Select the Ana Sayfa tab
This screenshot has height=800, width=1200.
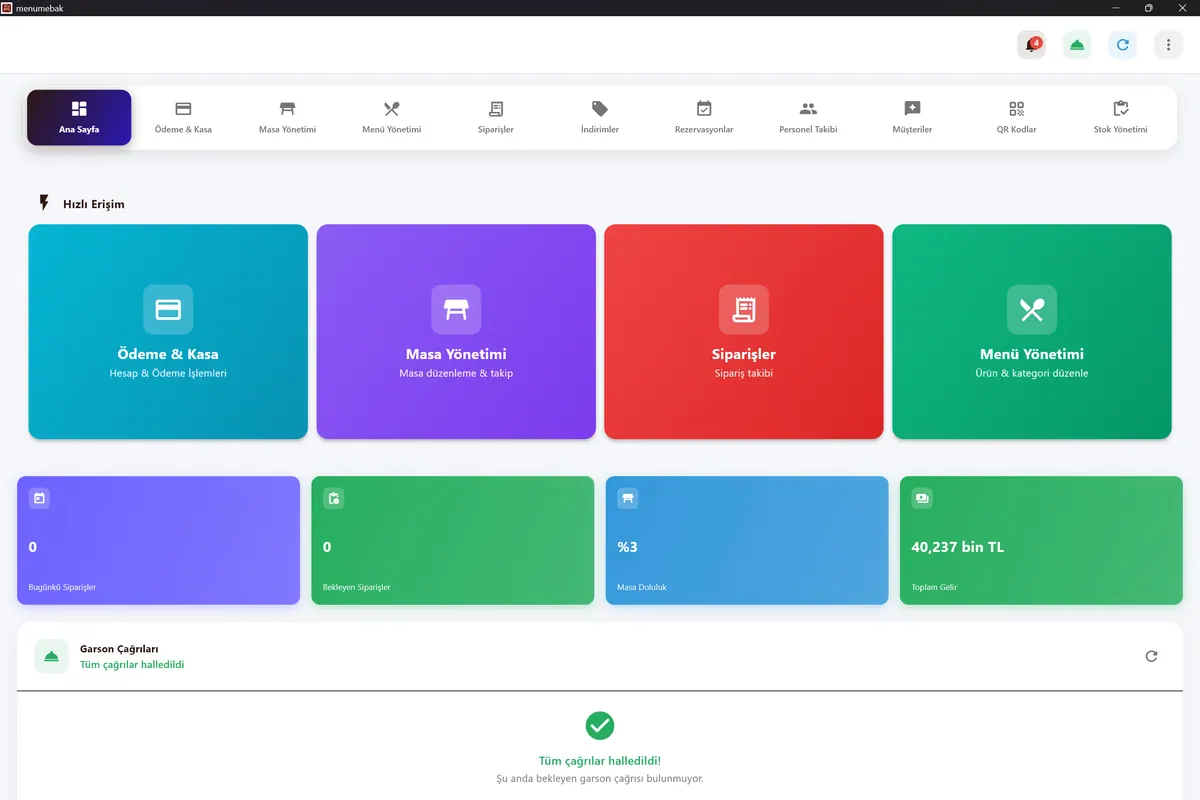[79, 118]
